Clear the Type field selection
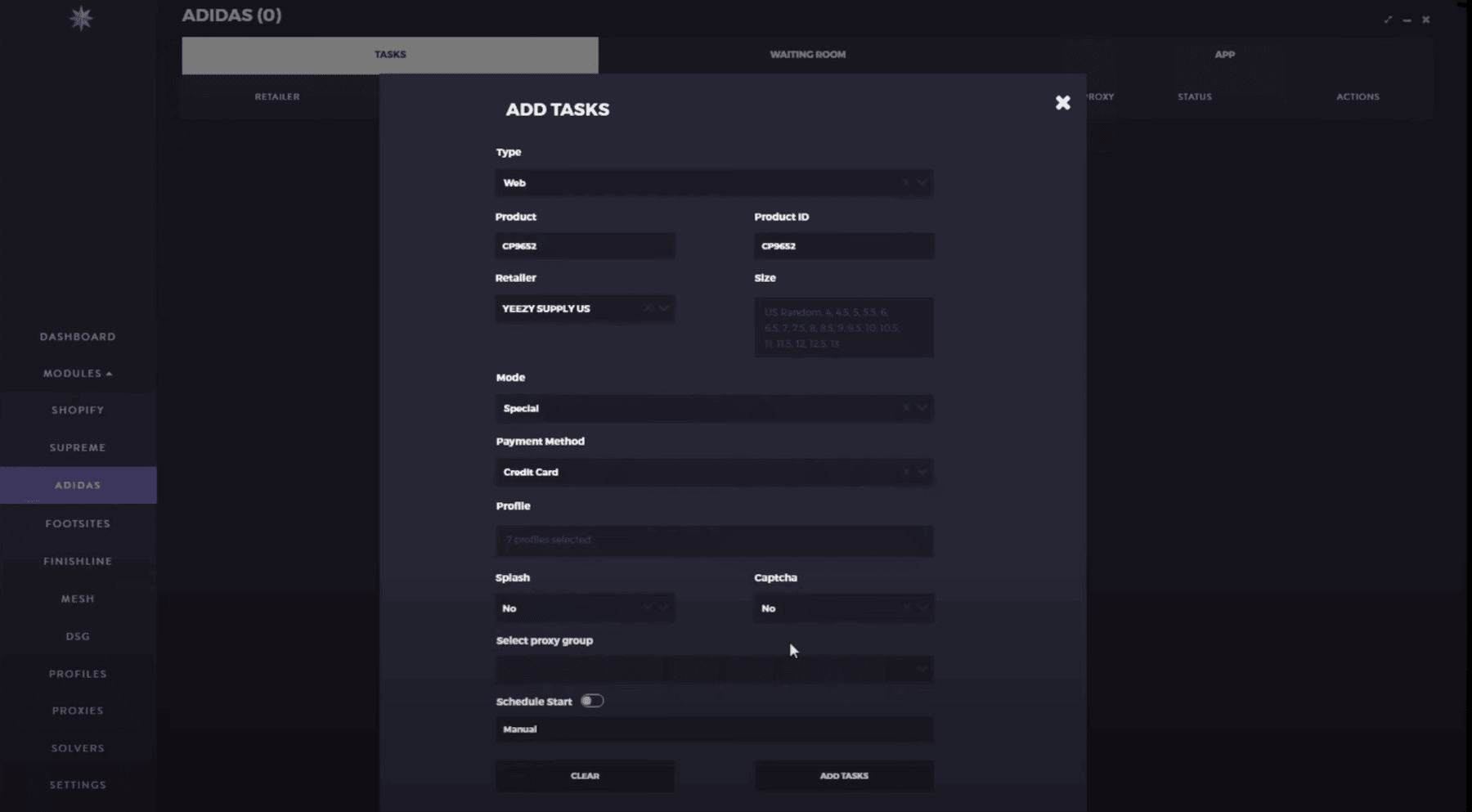1472x812 pixels. point(905,182)
